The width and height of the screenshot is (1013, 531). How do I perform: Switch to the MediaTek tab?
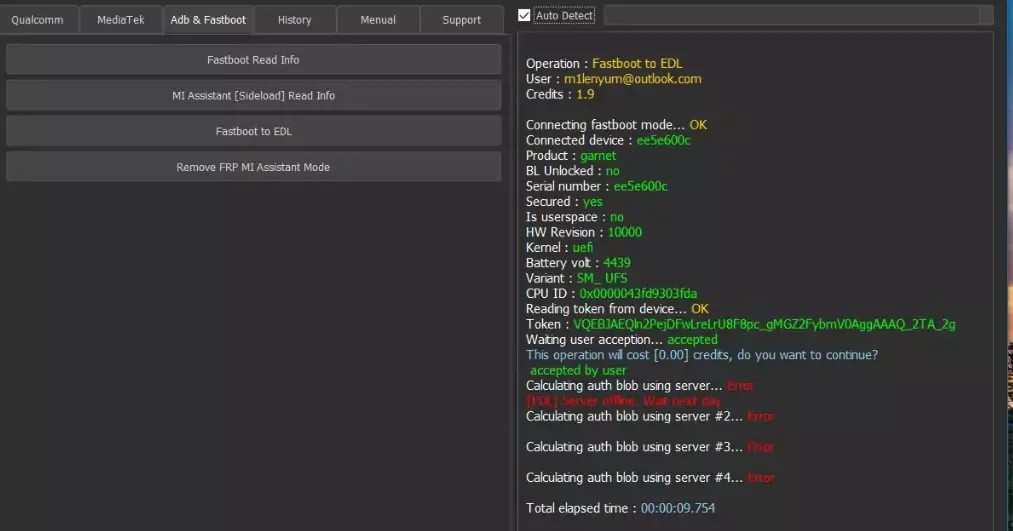point(121,20)
